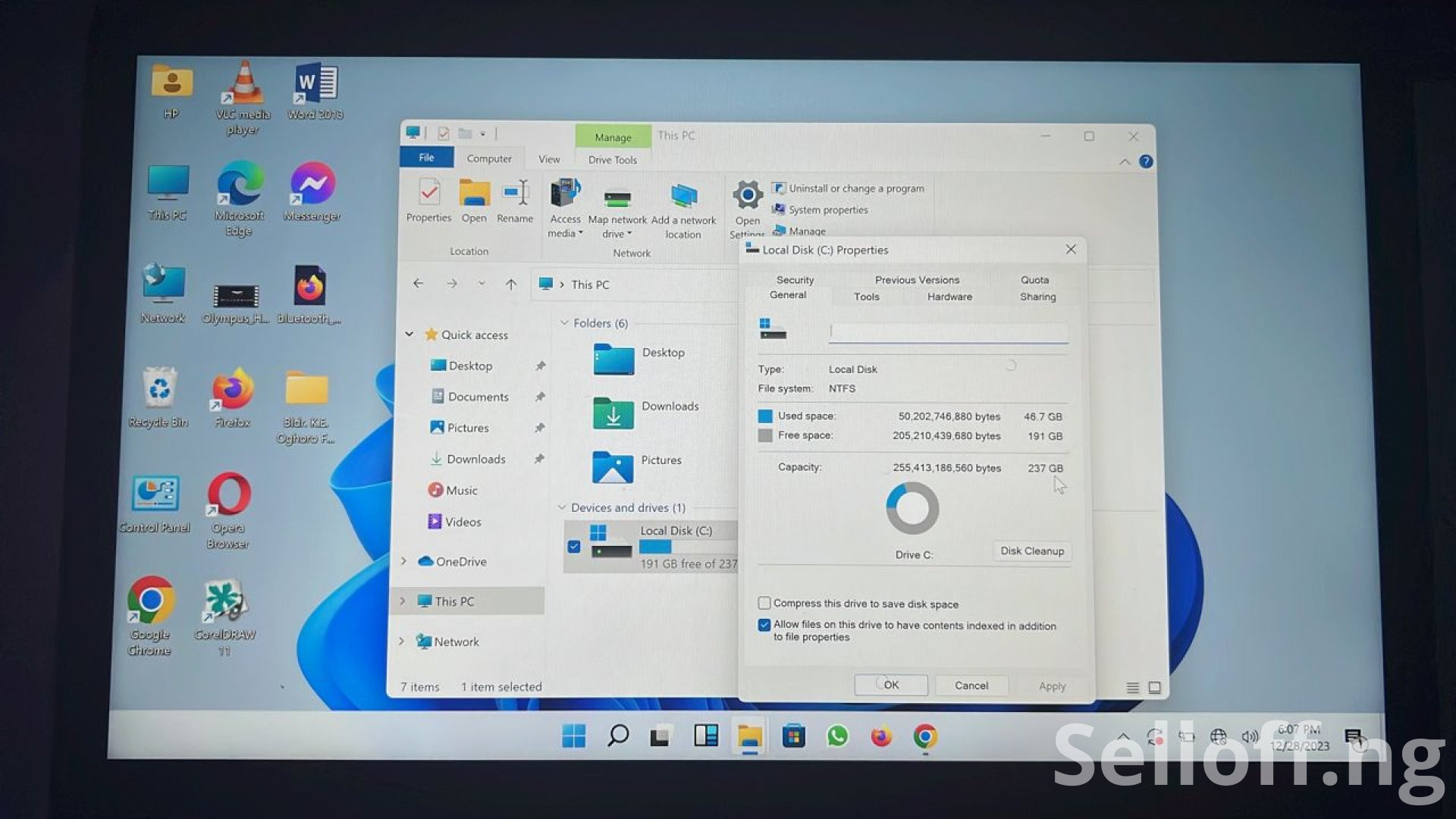The height and width of the screenshot is (819, 1456).
Task: Go back with Explorer back arrow
Action: click(x=418, y=284)
